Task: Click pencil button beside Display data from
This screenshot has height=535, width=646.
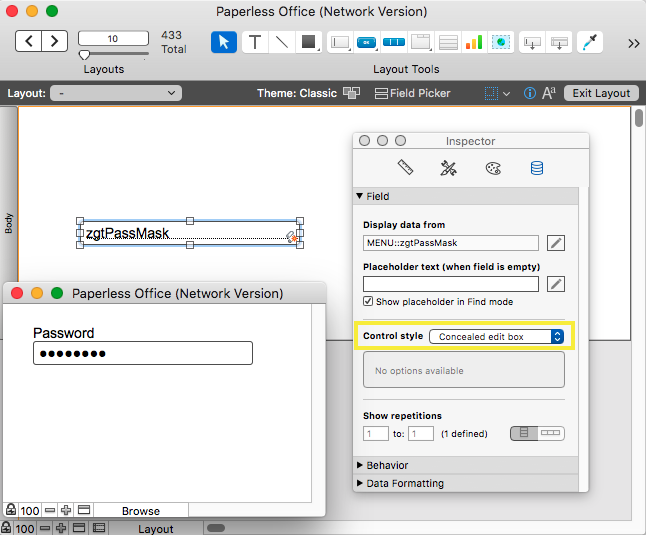Action: pos(556,243)
